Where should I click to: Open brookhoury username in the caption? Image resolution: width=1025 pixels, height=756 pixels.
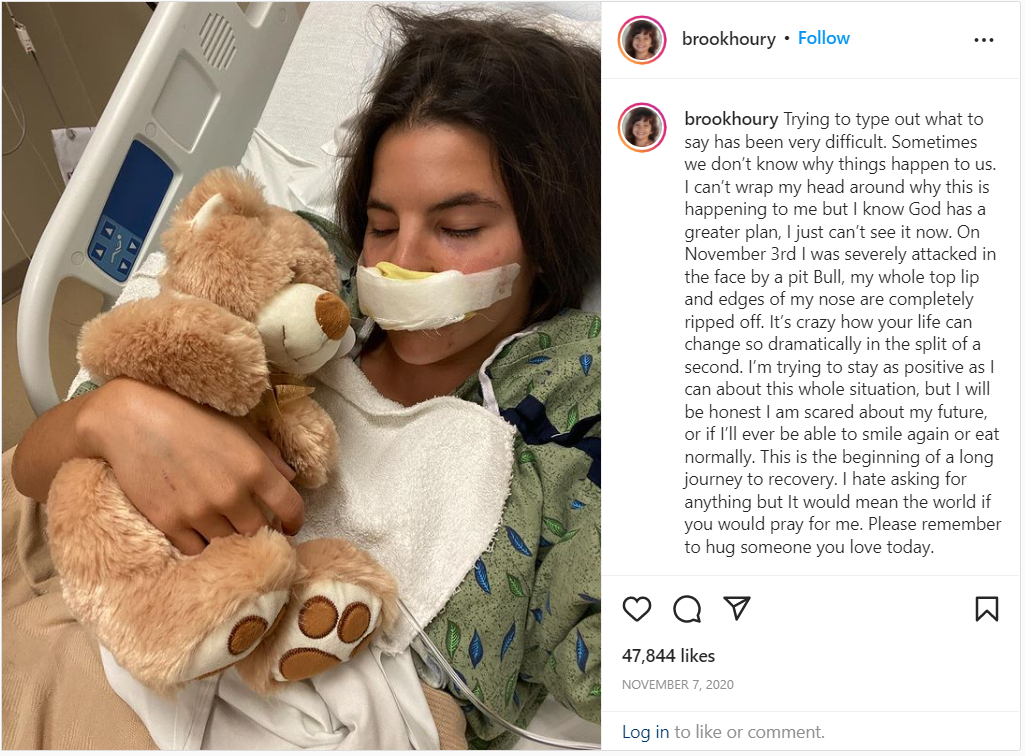[x=731, y=119]
